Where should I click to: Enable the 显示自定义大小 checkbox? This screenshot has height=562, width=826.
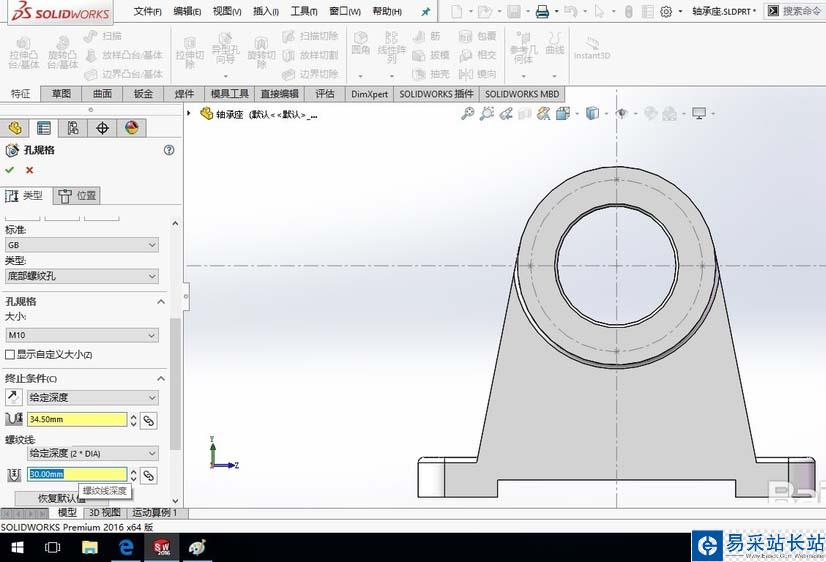click(10, 355)
